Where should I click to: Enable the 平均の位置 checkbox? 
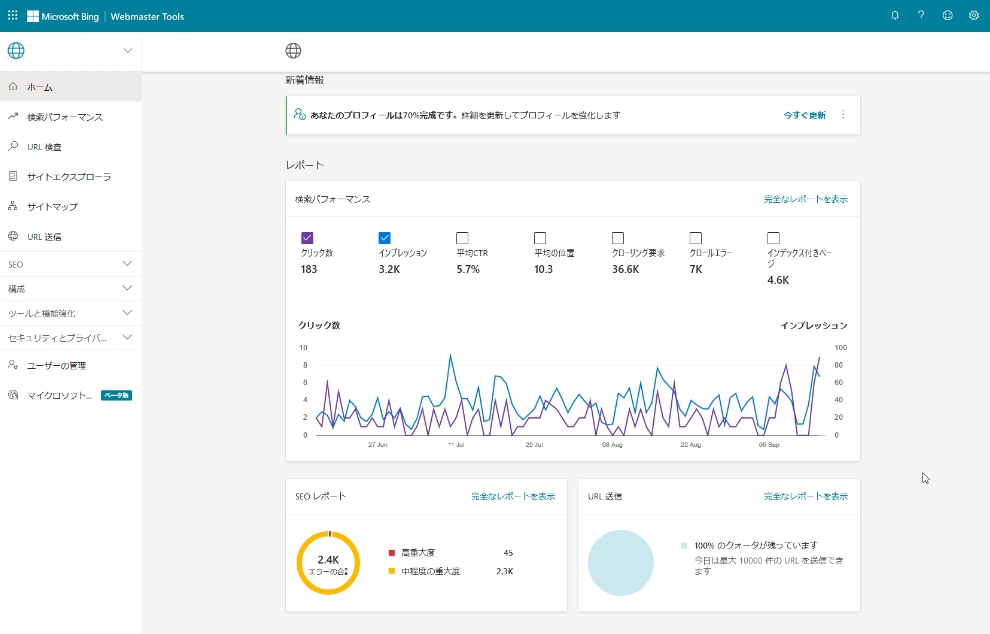click(x=540, y=237)
